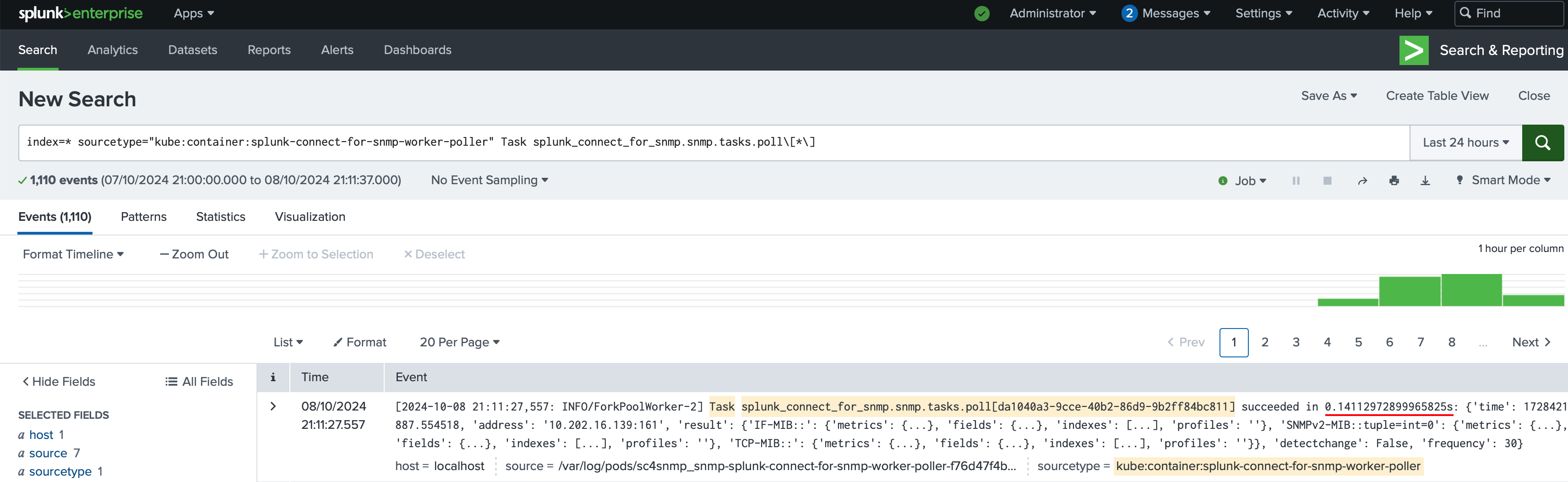Switch to the Statistics tab
Image resolution: width=1568 pixels, height=482 pixels.
[x=220, y=217]
